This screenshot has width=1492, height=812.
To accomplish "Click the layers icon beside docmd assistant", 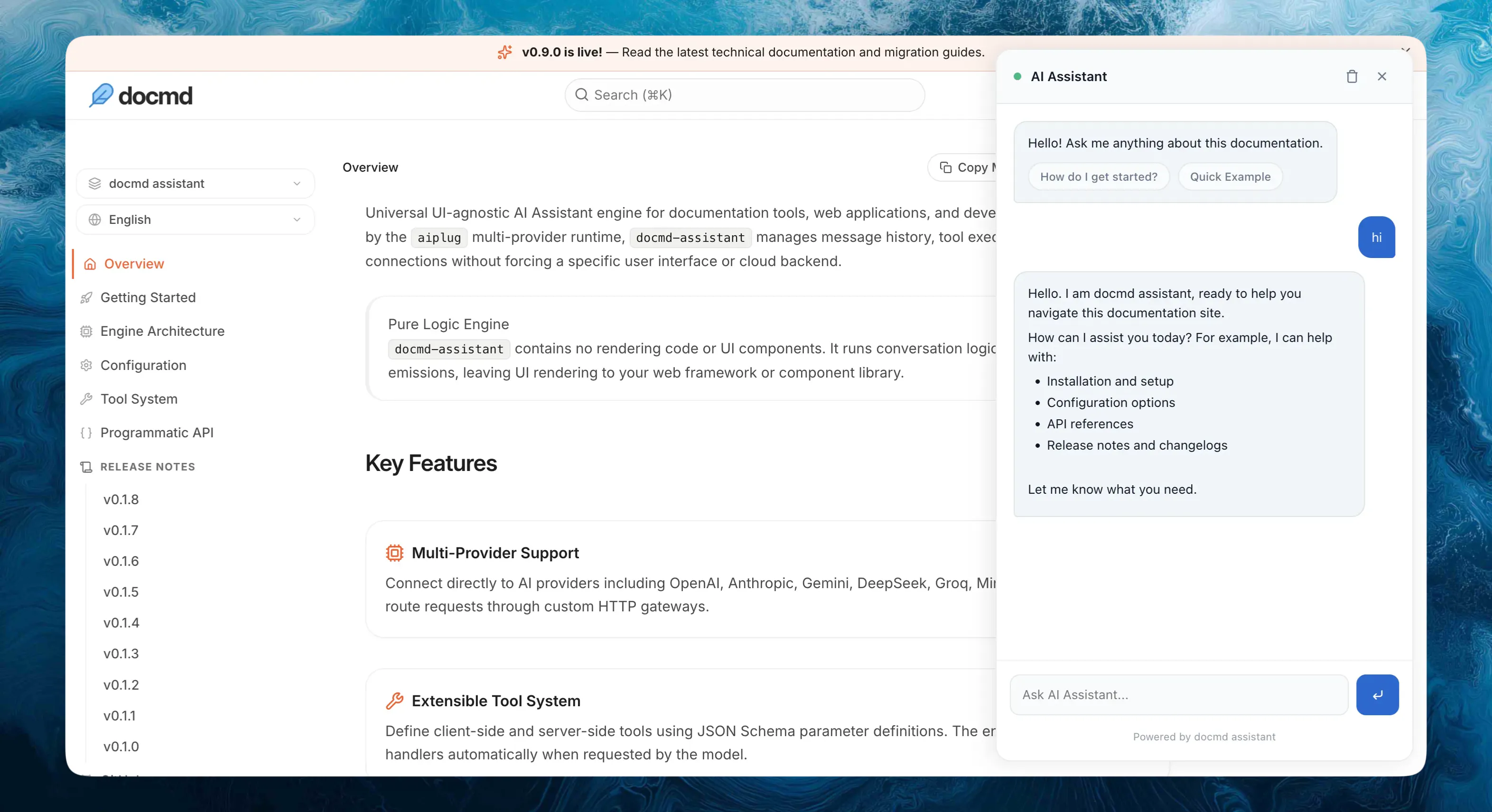I will click(x=94, y=184).
